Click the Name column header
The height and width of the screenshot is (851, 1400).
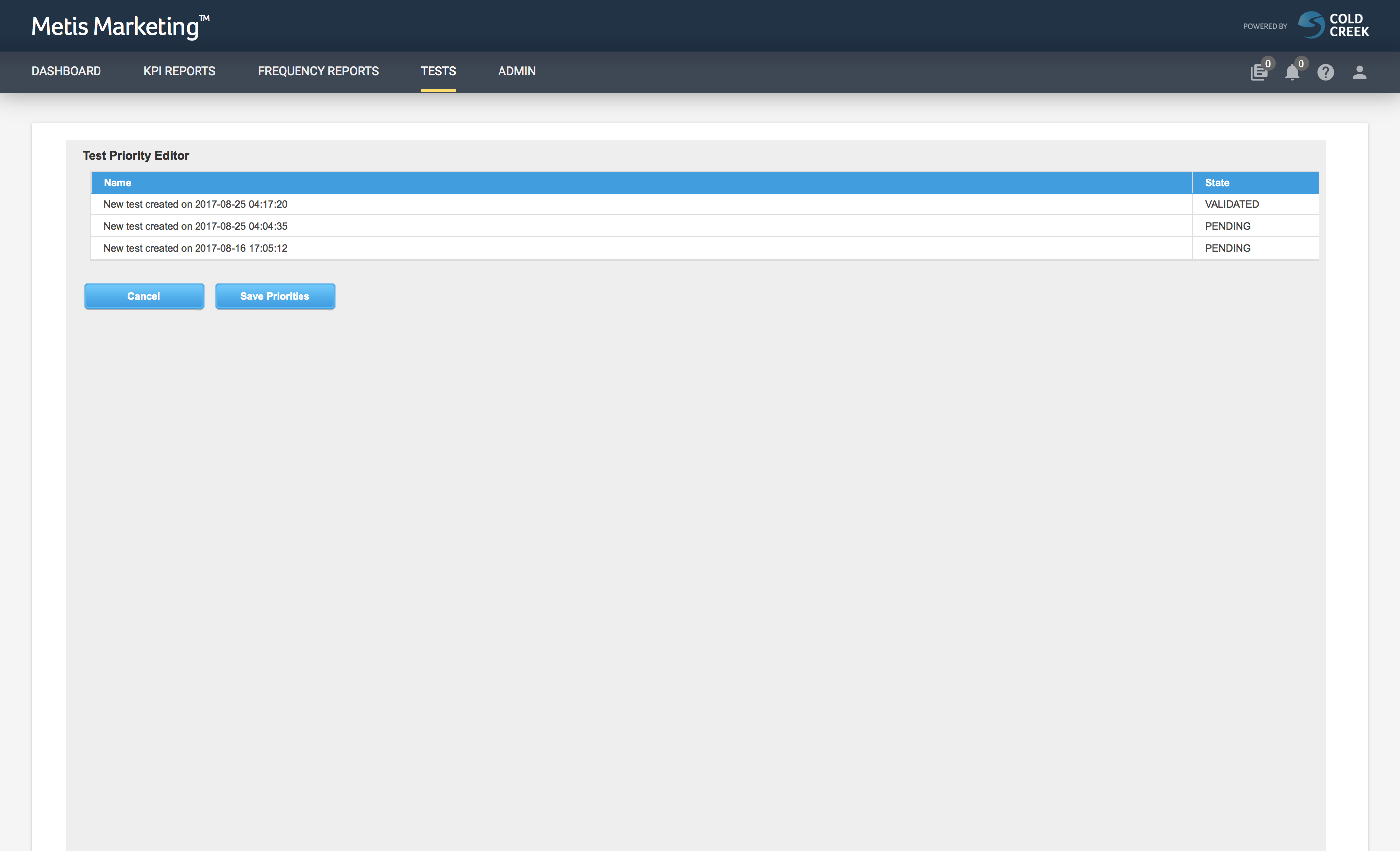tap(641, 183)
